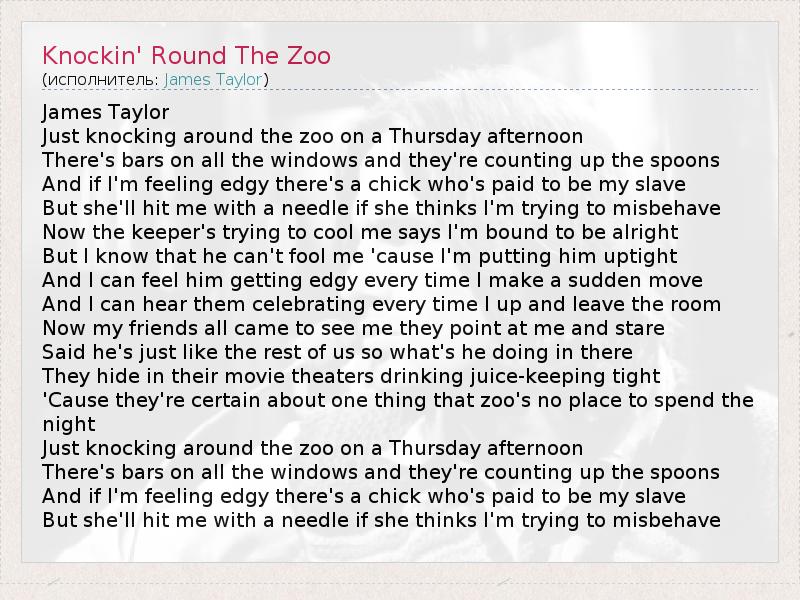Select the "But I know that he can't fool me" line
Viewport: 800px width, 600px height.
(x=360, y=256)
